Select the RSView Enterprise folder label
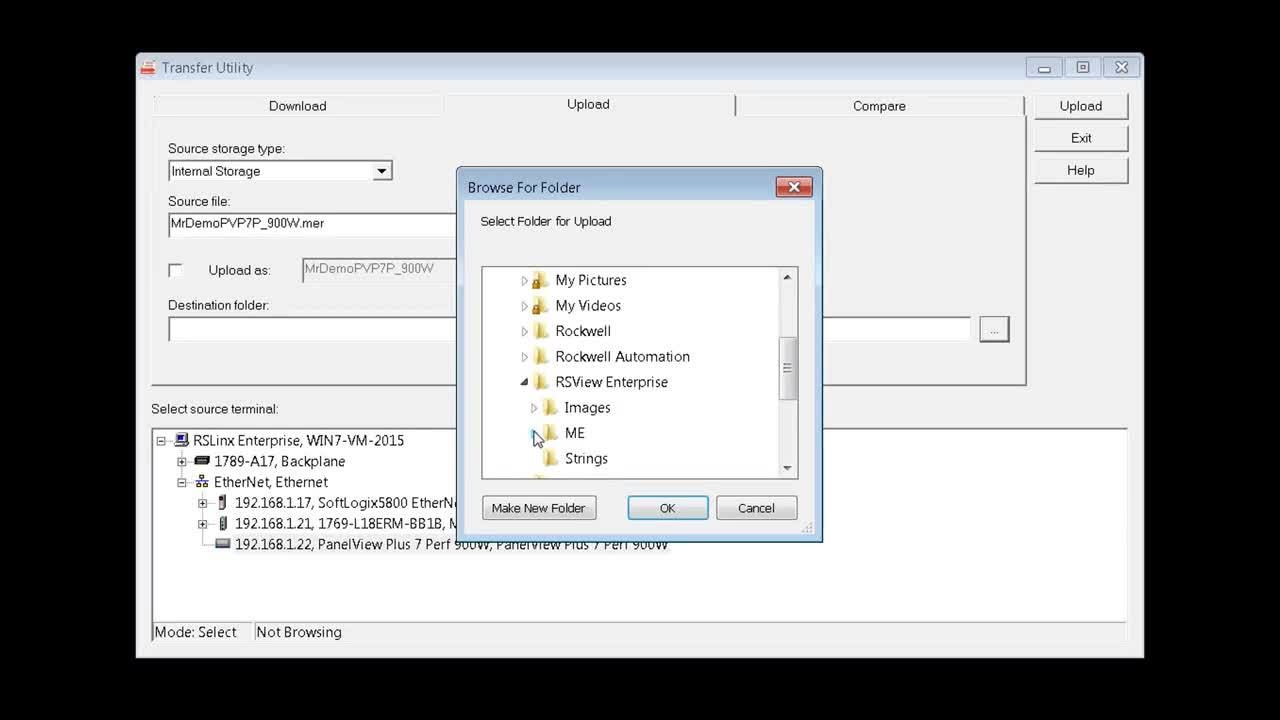 click(x=611, y=382)
